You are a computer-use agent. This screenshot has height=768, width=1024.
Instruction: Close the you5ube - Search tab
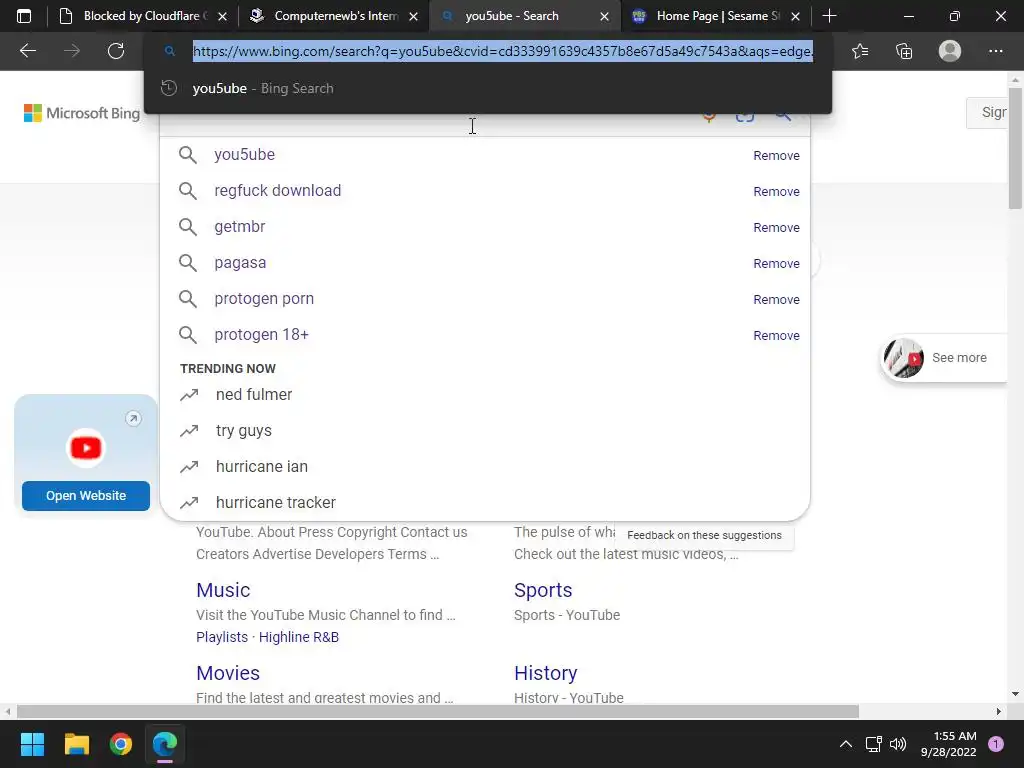point(605,16)
